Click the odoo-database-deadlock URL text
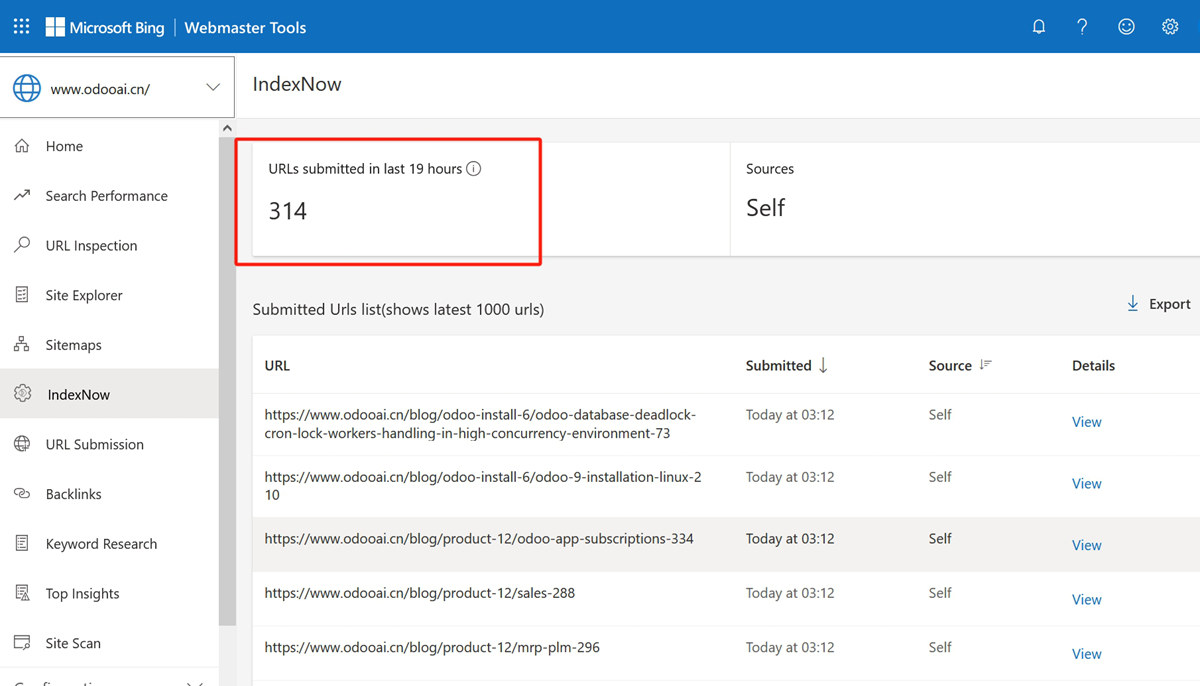This screenshot has width=1200, height=686. (x=480, y=424)
